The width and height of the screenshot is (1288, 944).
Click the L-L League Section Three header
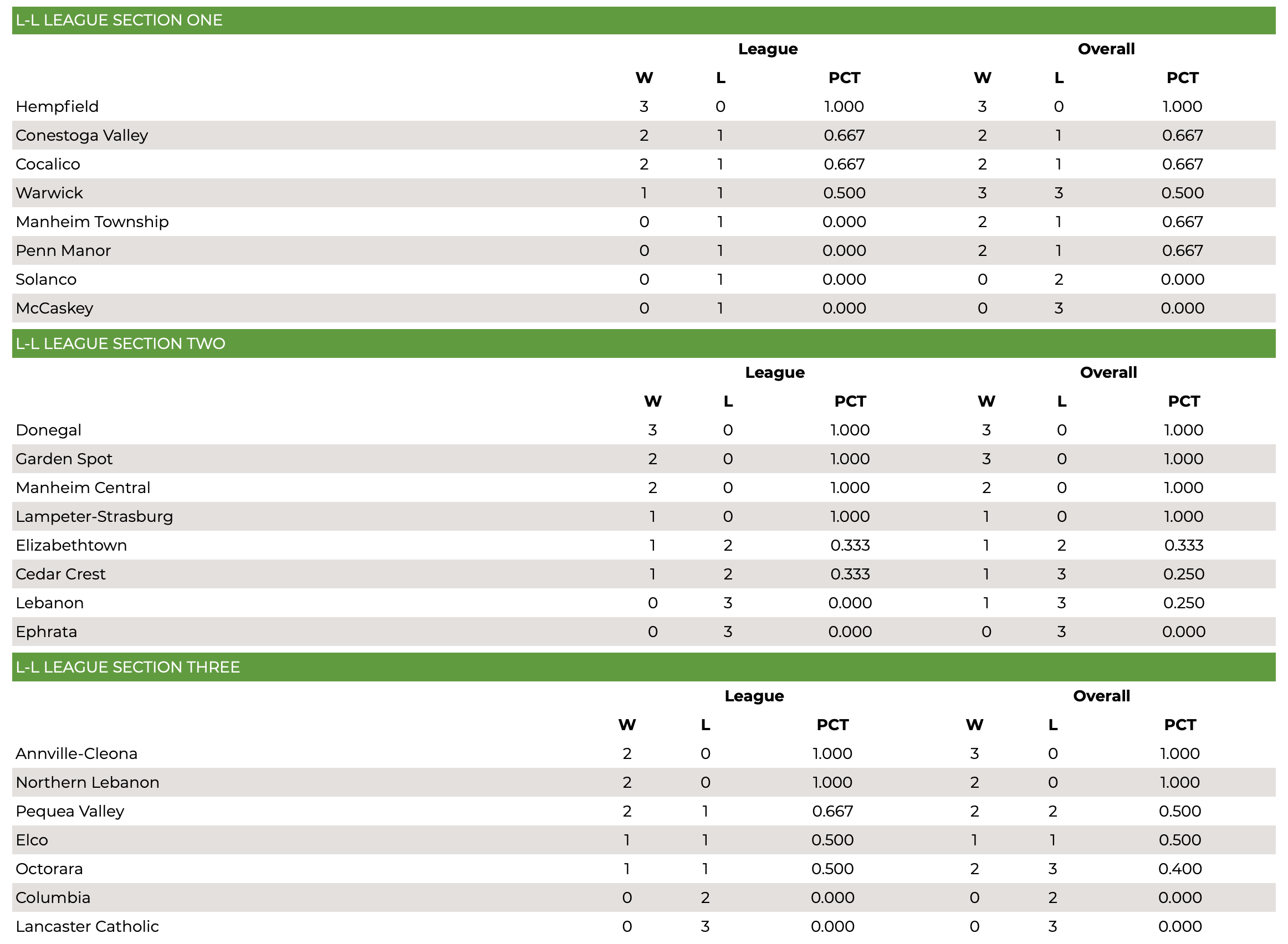[x=643, y=667]
